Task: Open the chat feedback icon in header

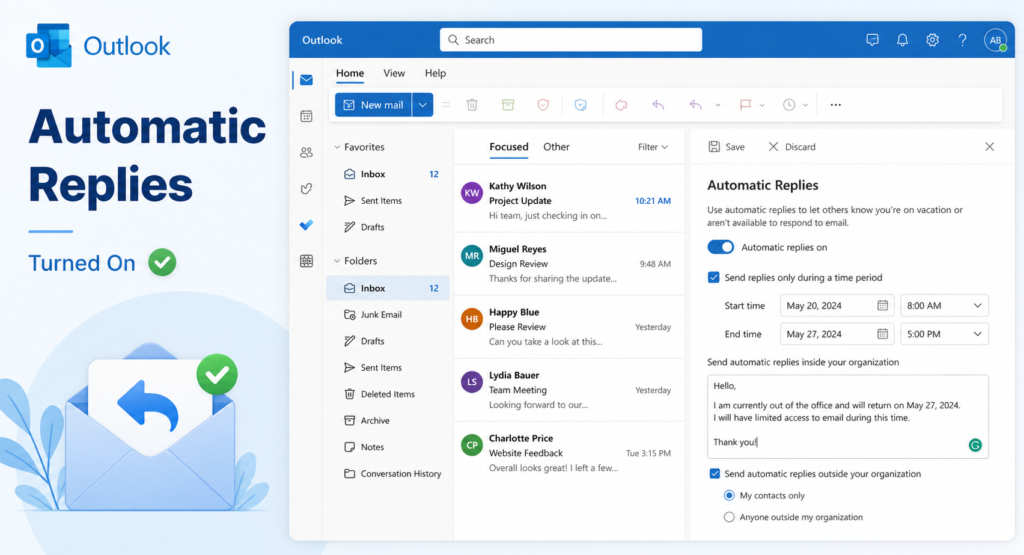Action: (x=872, y=40)
